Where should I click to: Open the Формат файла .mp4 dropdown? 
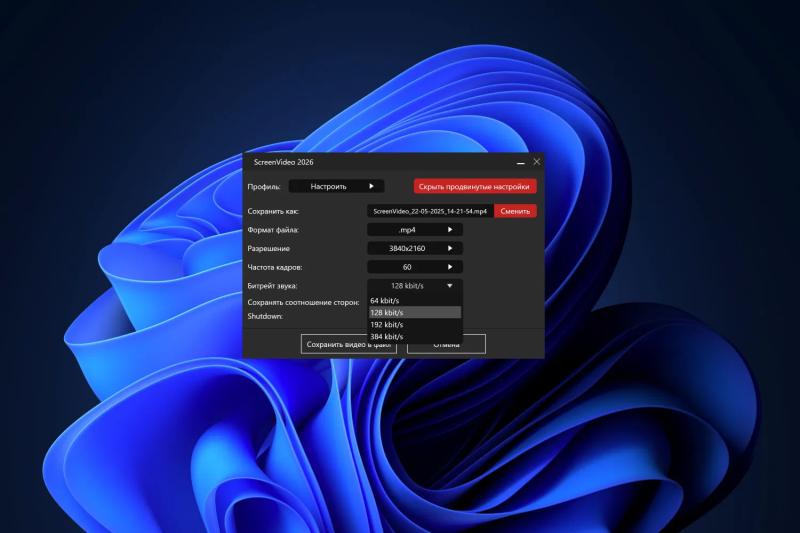click(x=415, y=230)
